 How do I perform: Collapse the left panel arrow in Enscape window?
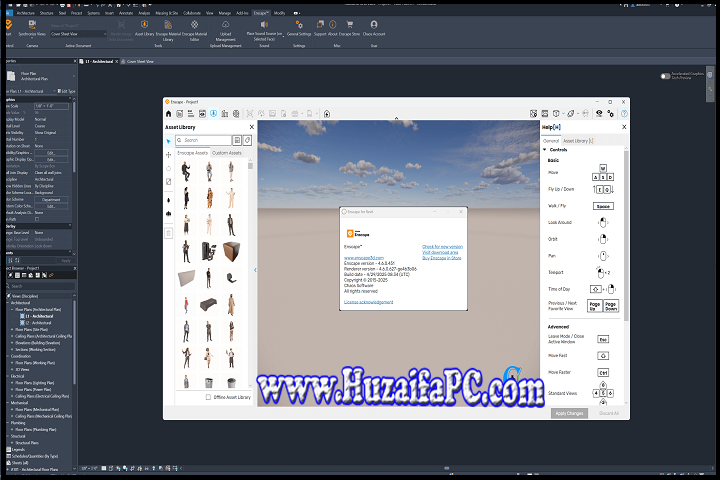pyautogui.click(x=255, y=270)
